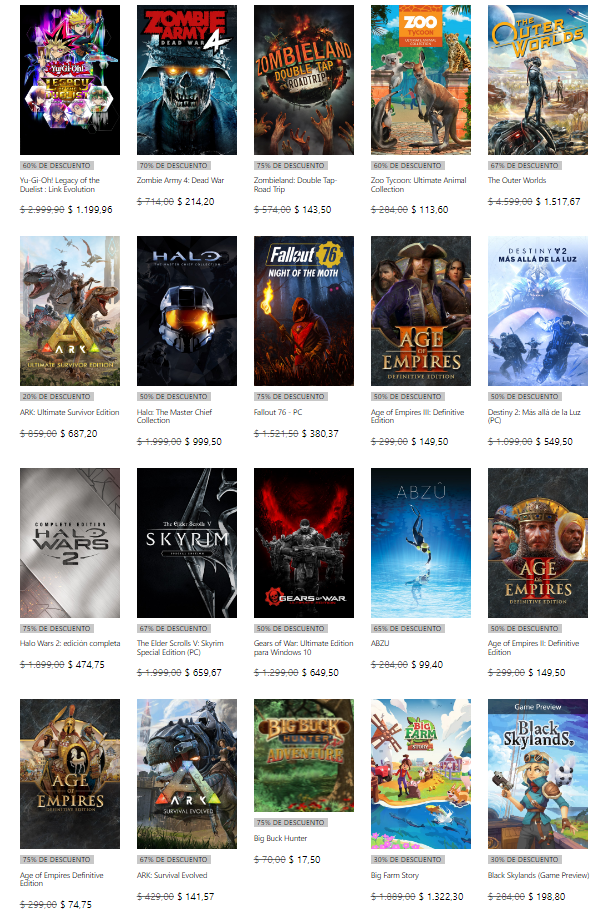Image resolution: width=610 pixels, height=921 pixels.
Task: Select the Halo Wars 2 complete edition cover
Action: pos(70,543)
